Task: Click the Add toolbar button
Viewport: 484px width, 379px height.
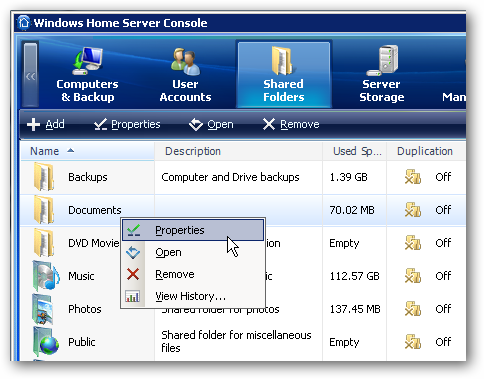Action: tap(46, 124)
